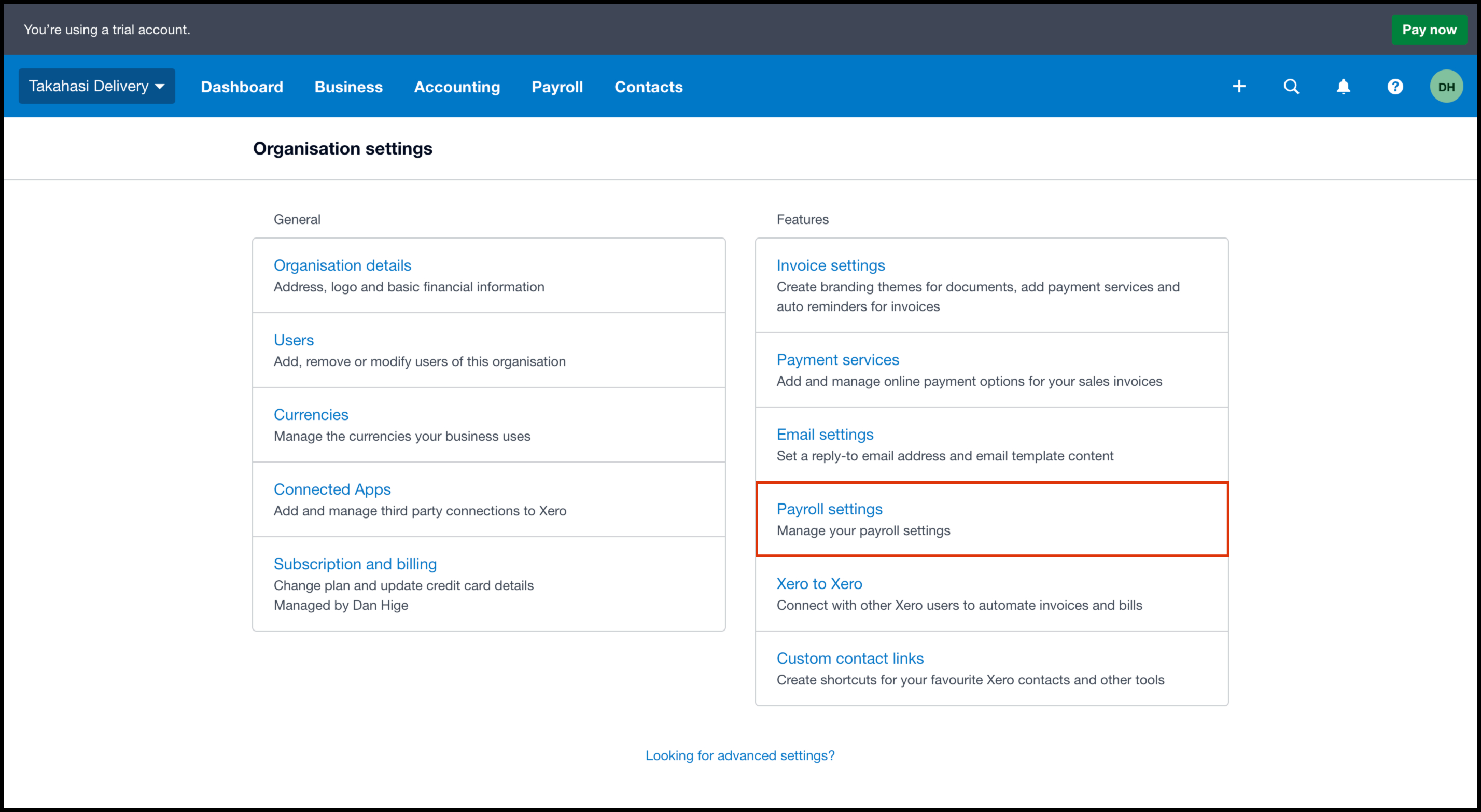Screen dimensions: 1481x812
Task: Click the DH user avatar icon
Action: [x=1446, y=86]
